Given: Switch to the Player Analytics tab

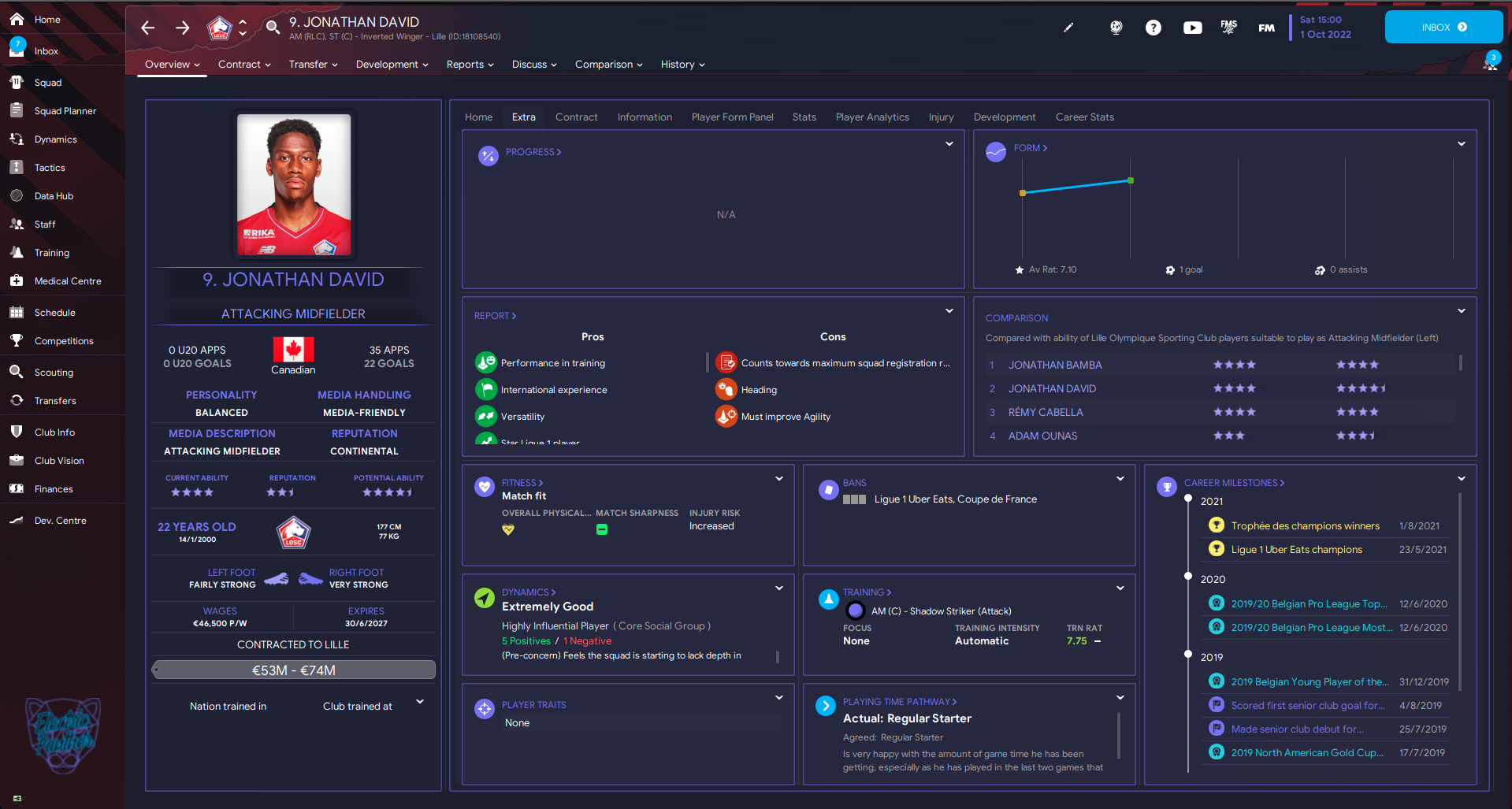Looking at the screenshot, I should pyautogui.click(x=872, y=117).
